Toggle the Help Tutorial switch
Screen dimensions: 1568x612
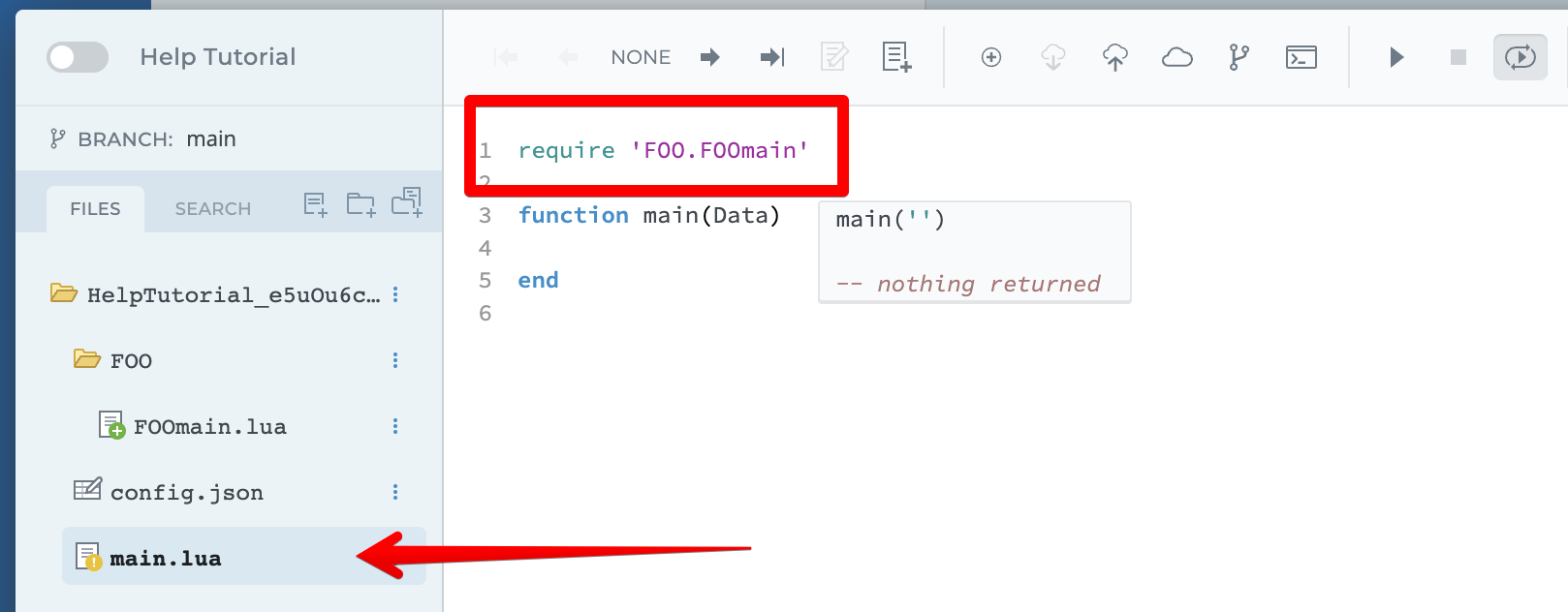(x=78, y=57)
